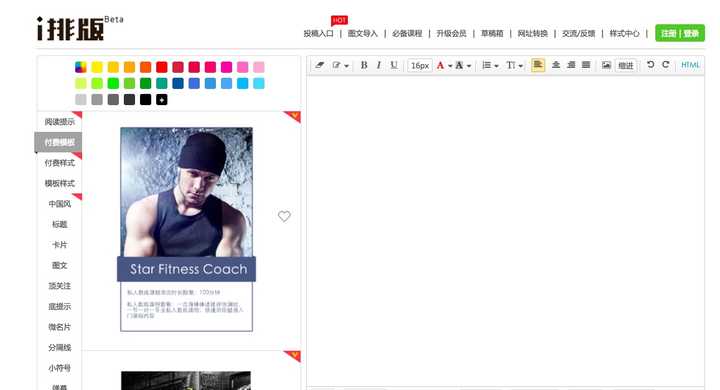Click the justify-align icon

pos(586,65)
